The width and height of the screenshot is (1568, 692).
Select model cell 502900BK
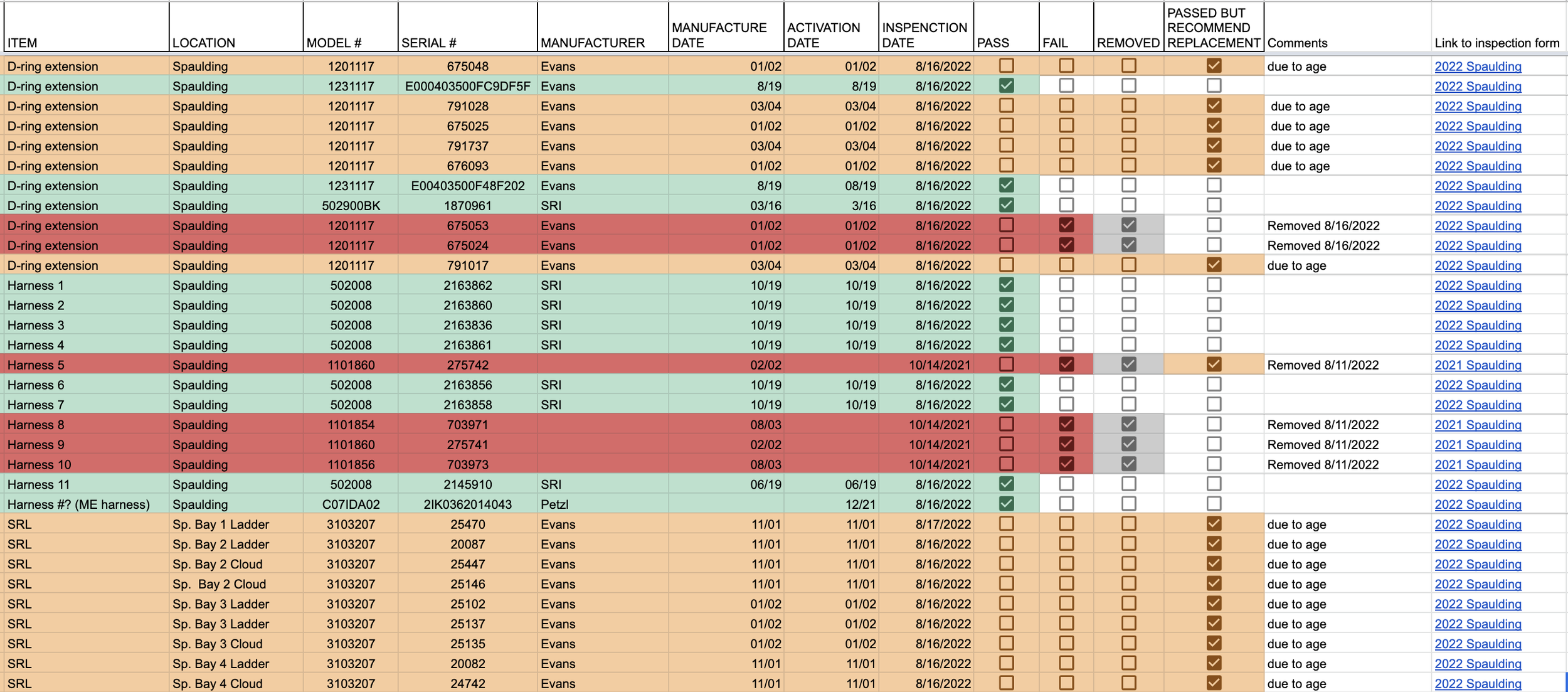point(351,206)
